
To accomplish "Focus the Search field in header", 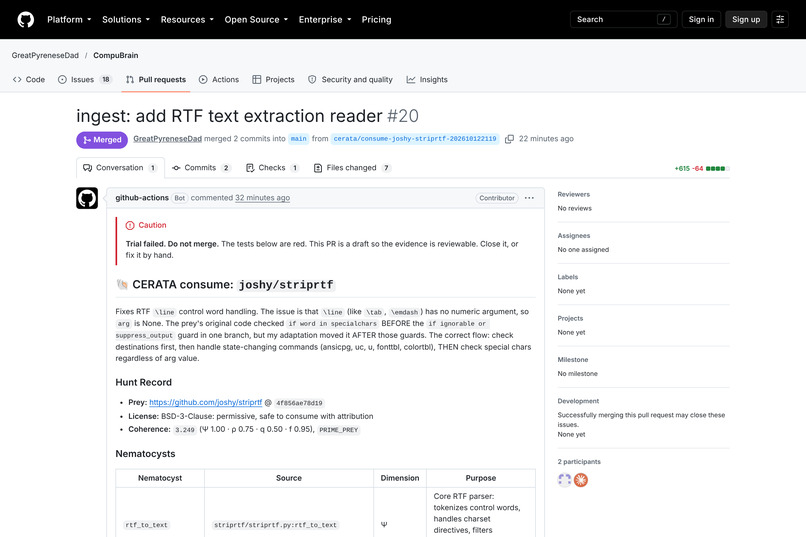I will pos(623,20).
